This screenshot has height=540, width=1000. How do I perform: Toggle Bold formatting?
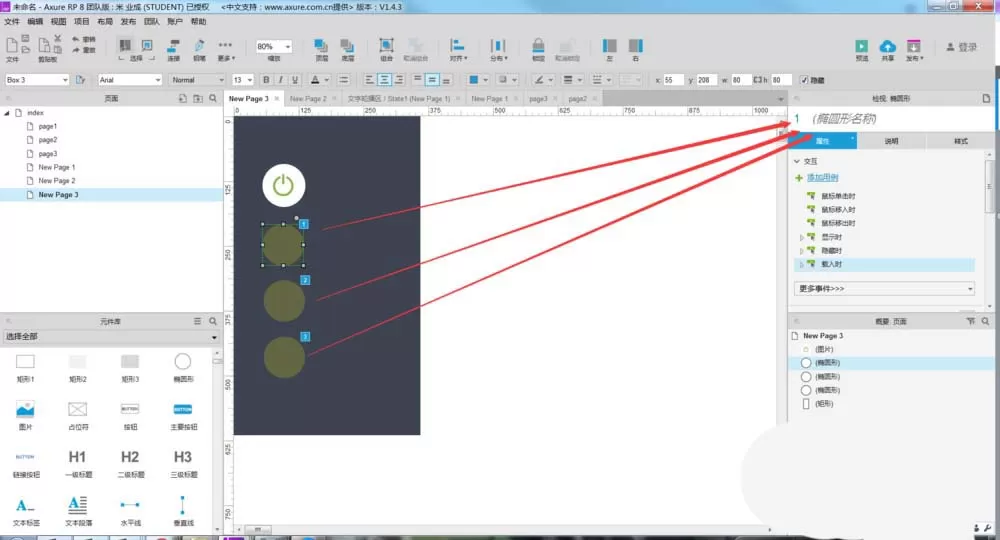[266, 80]
